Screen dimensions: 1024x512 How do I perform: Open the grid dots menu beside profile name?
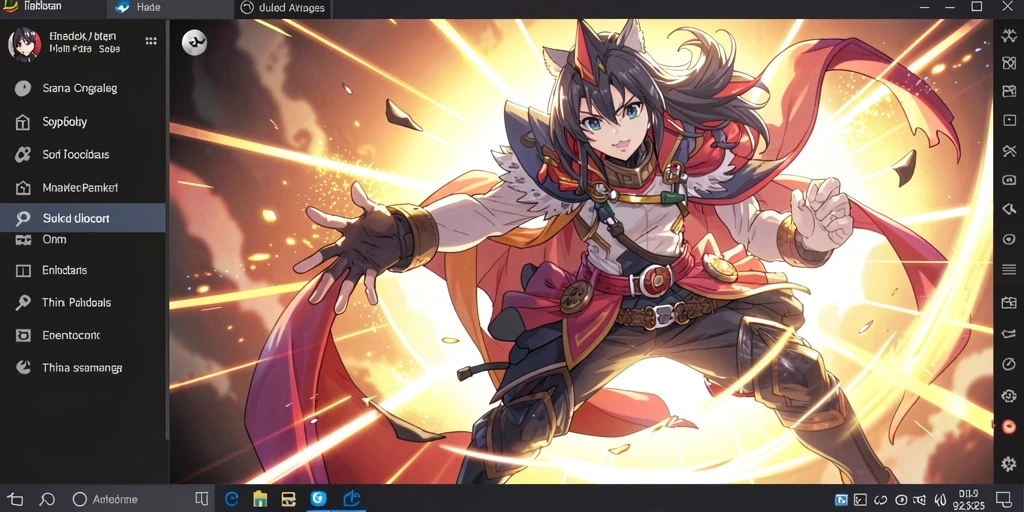(151, 41)
